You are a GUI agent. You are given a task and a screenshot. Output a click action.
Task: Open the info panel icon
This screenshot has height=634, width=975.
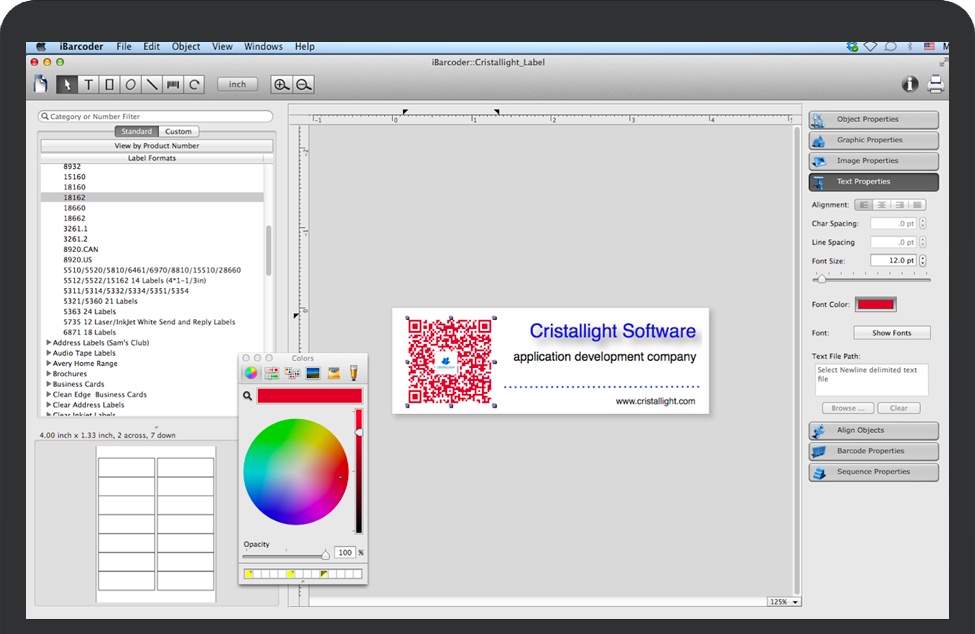coord(909,84)
